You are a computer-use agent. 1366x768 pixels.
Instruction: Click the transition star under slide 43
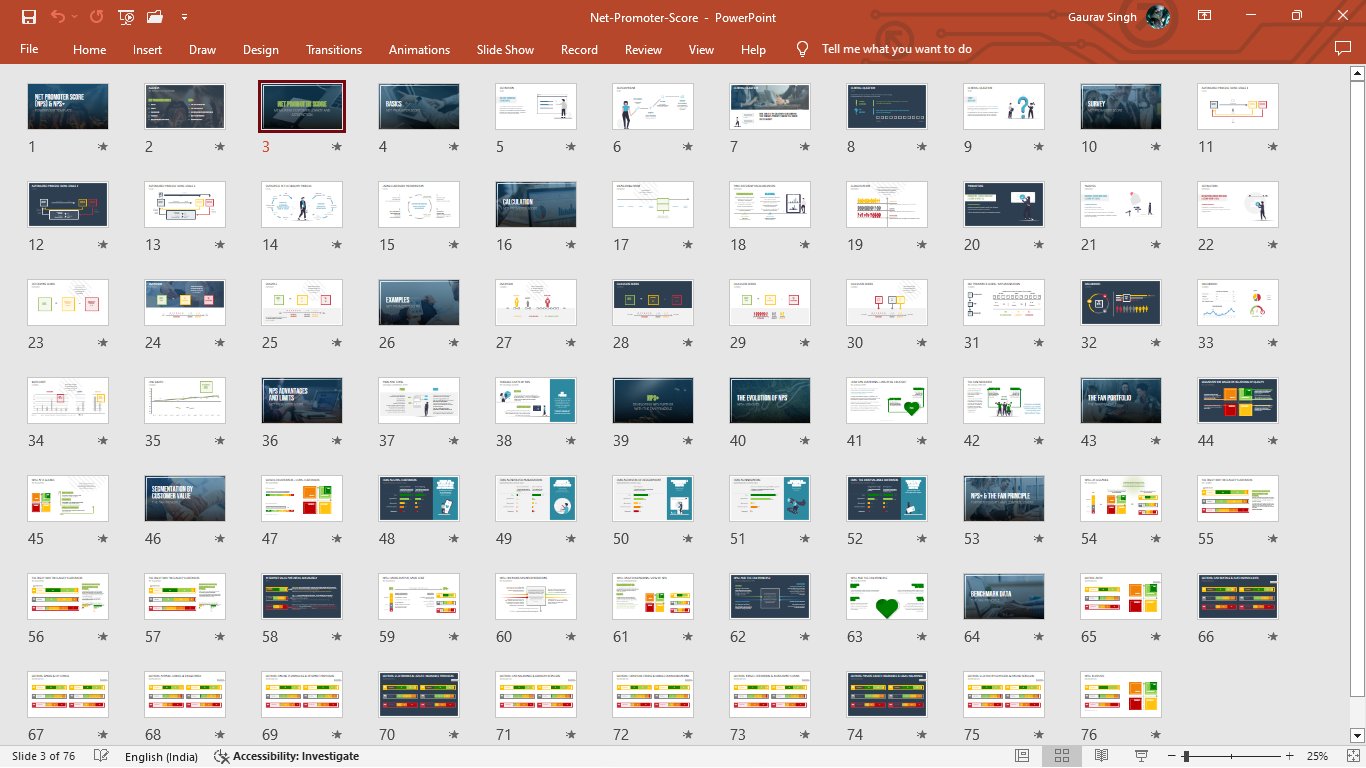tap(1155, 441)
